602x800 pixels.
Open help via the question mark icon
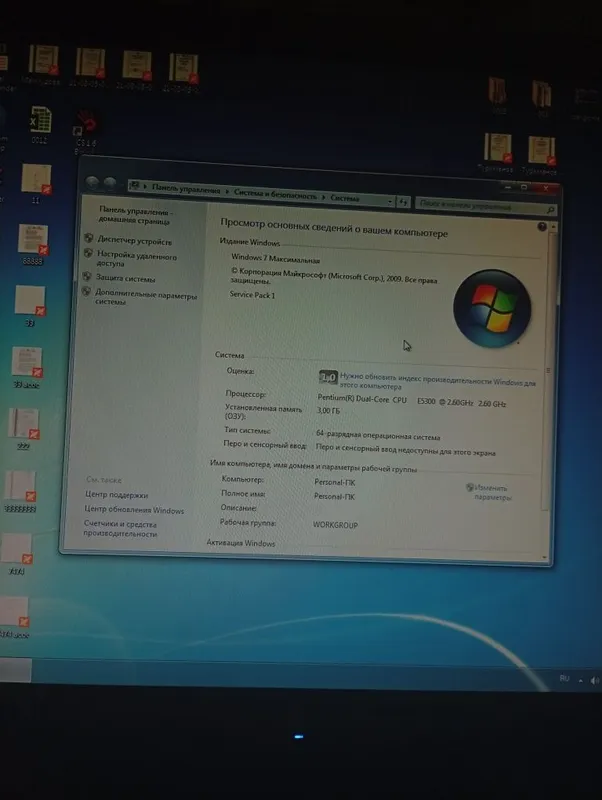542,227
